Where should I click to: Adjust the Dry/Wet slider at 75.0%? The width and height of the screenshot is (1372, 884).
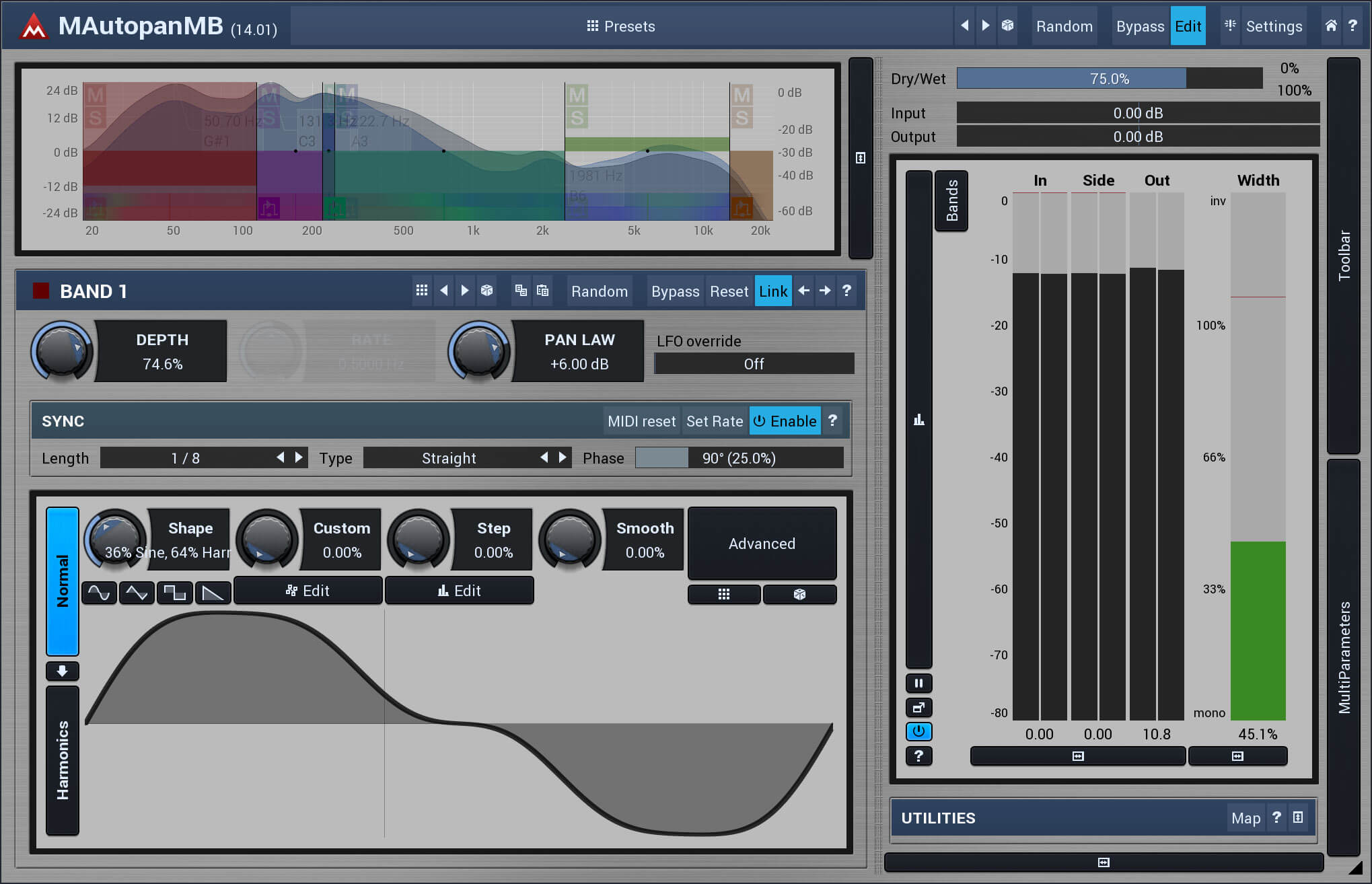[1110, 79]
